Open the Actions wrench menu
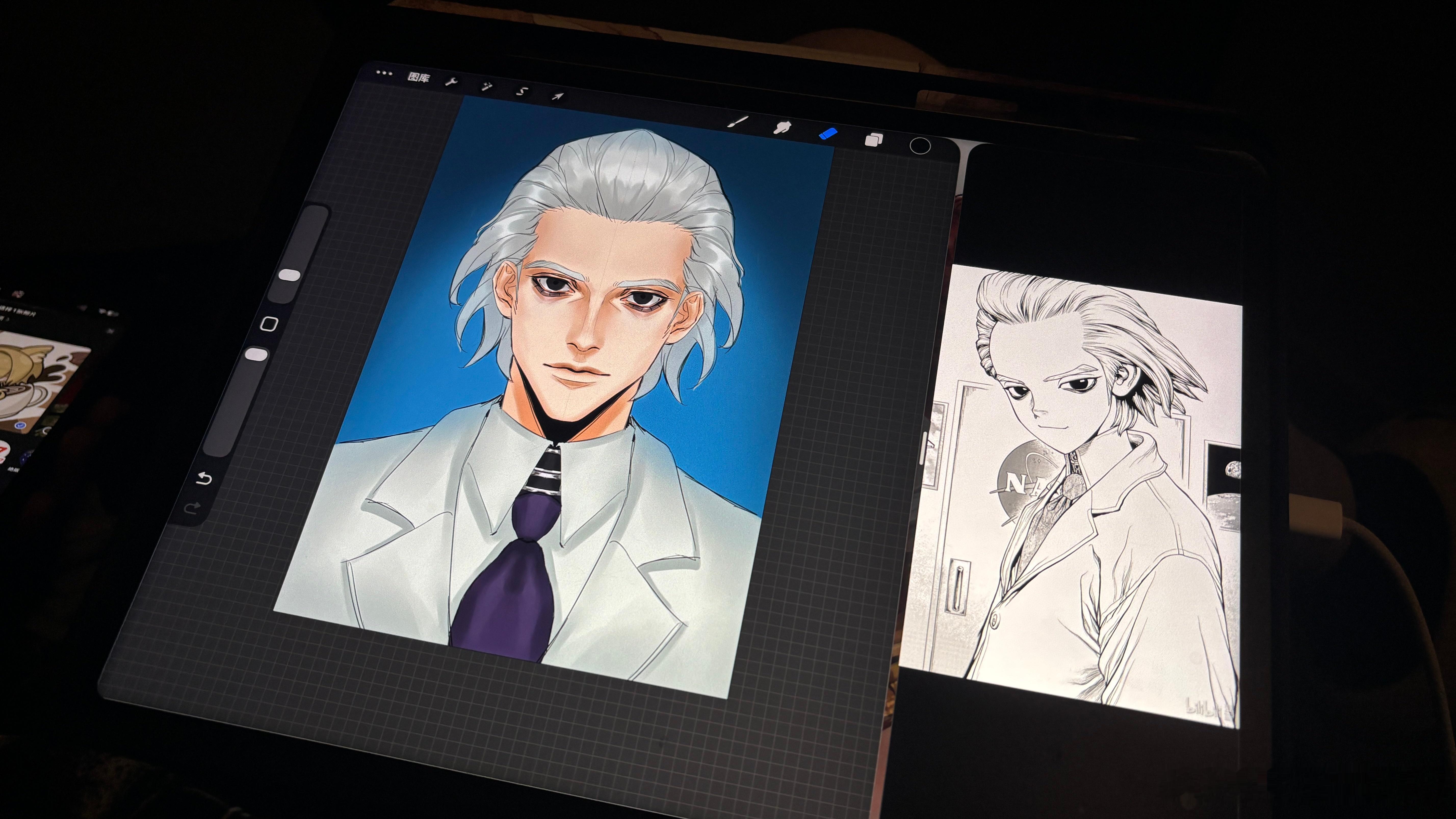 click(x=451, y=83)
